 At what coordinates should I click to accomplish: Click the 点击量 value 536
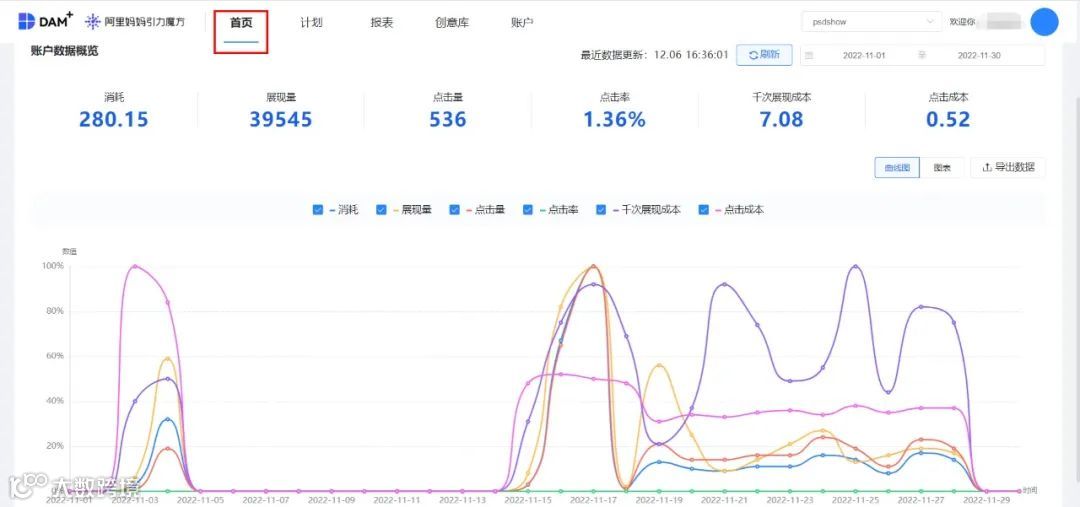[448, 119]
